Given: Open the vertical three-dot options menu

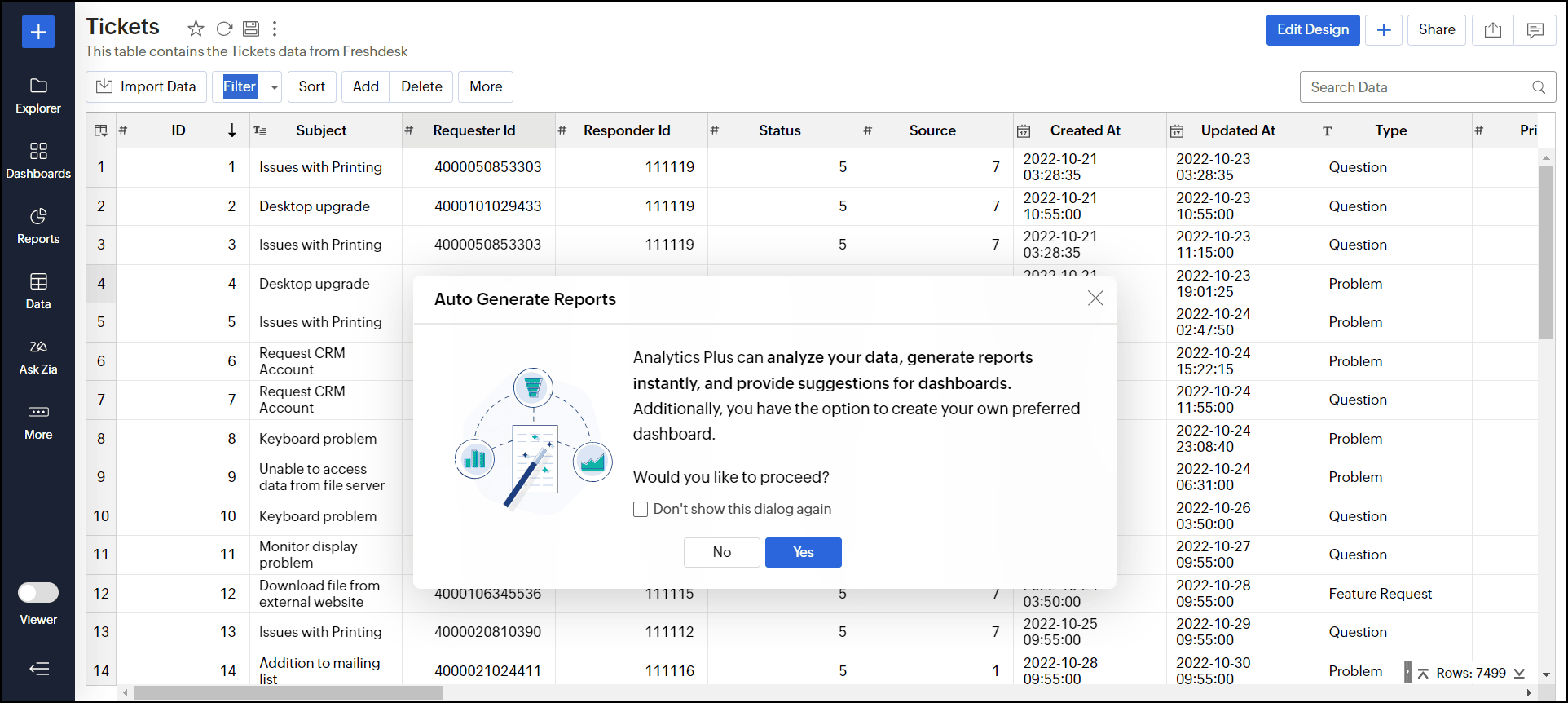Looking at the screenshot, I should click(x=275, y=29).
